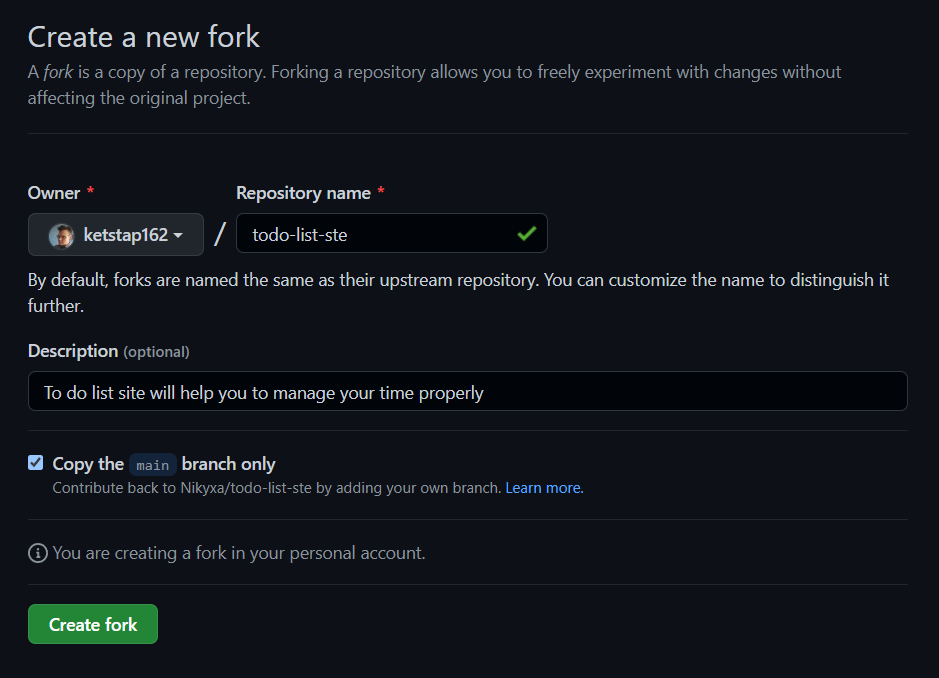Viewport: 939px width, 678px height.
Task: Select the Description text field
Action: 467,390
